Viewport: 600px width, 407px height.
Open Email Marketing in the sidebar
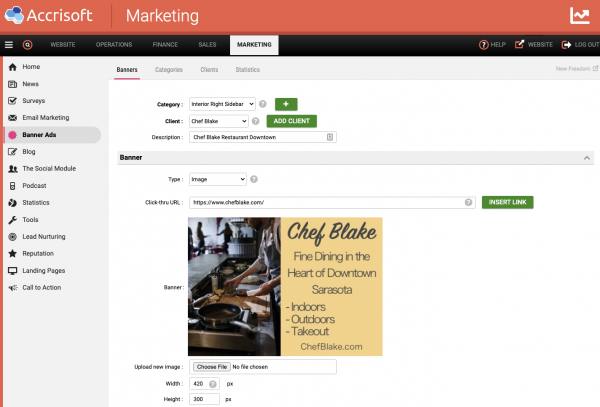click(x=46, y=118)
